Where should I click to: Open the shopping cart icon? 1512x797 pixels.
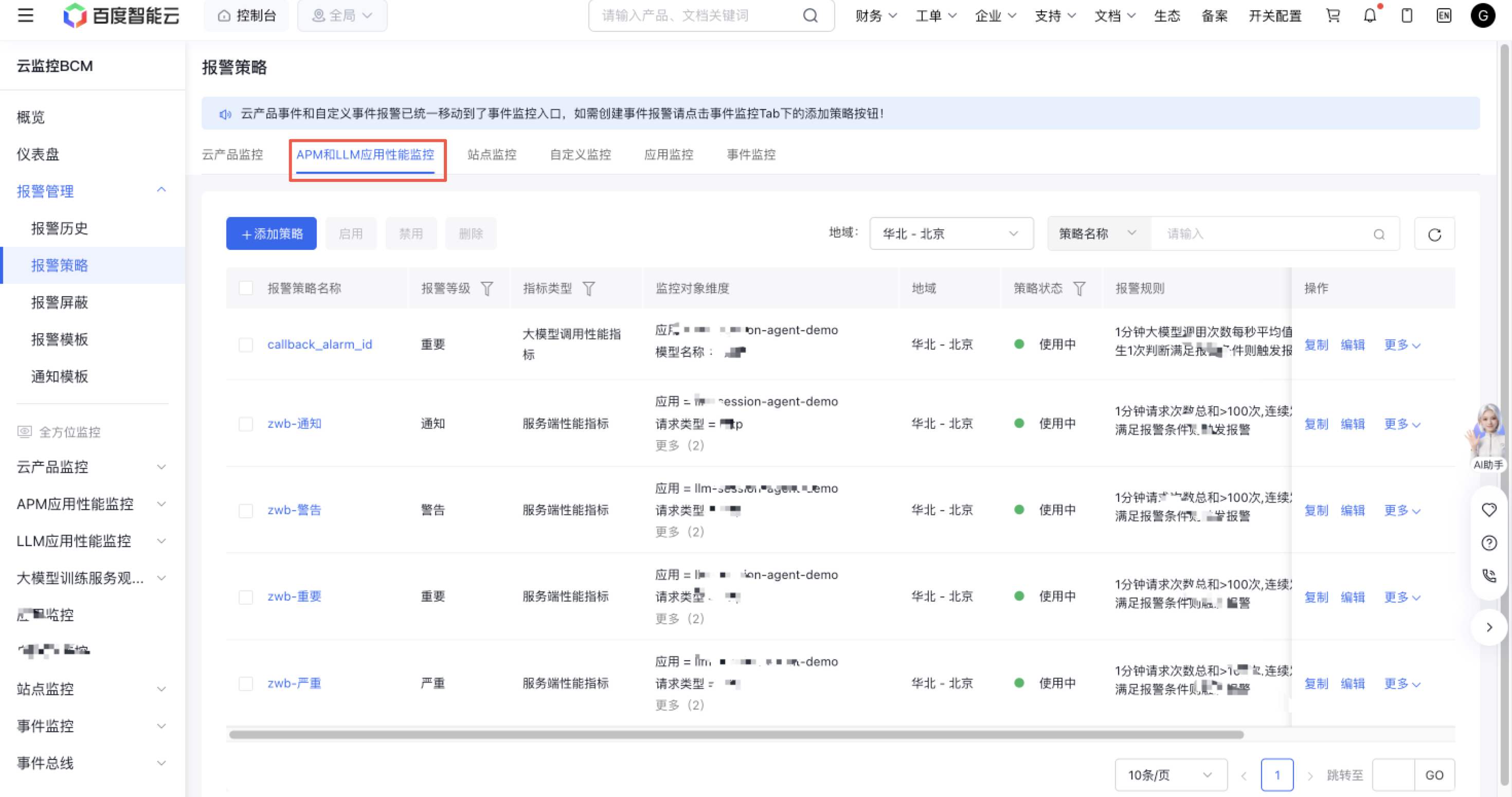point(1333,15)
